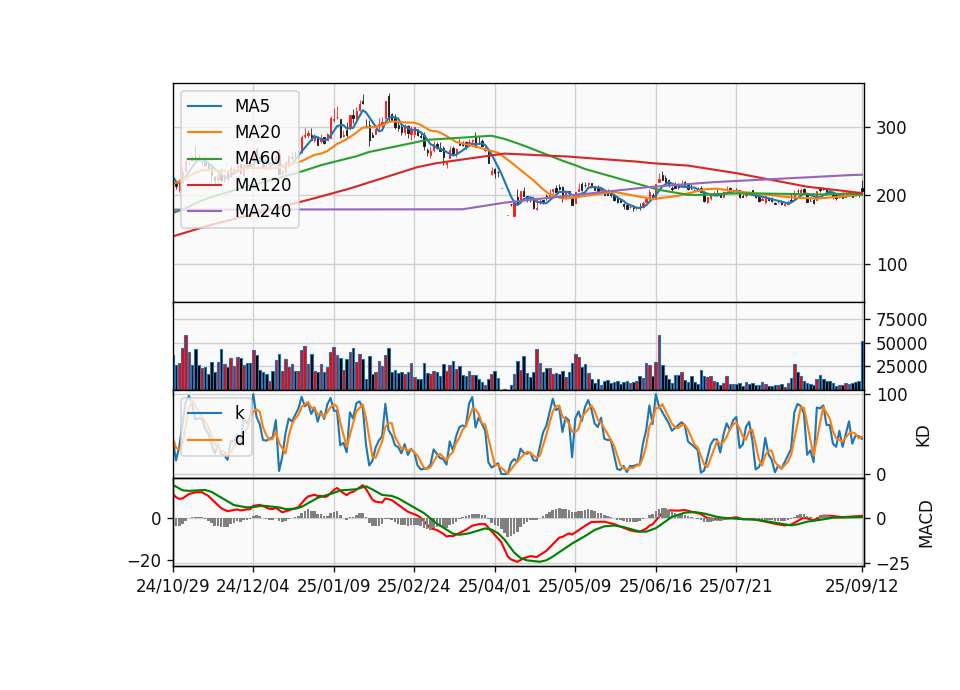Click the MA20 legend label
Viewport: 960px width, 690px height.
(x=257, y=132)
